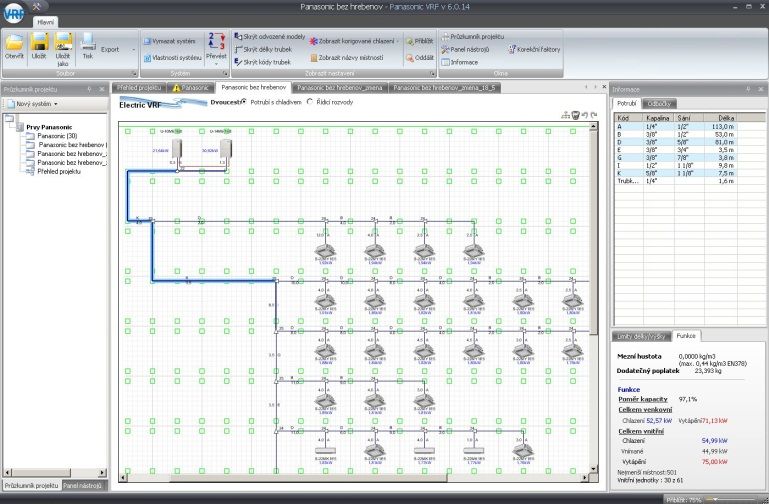This screenshot has width=769, height=504.
Task: Click canvas vertical scrollbar thumb
Action: coord(593,232)
